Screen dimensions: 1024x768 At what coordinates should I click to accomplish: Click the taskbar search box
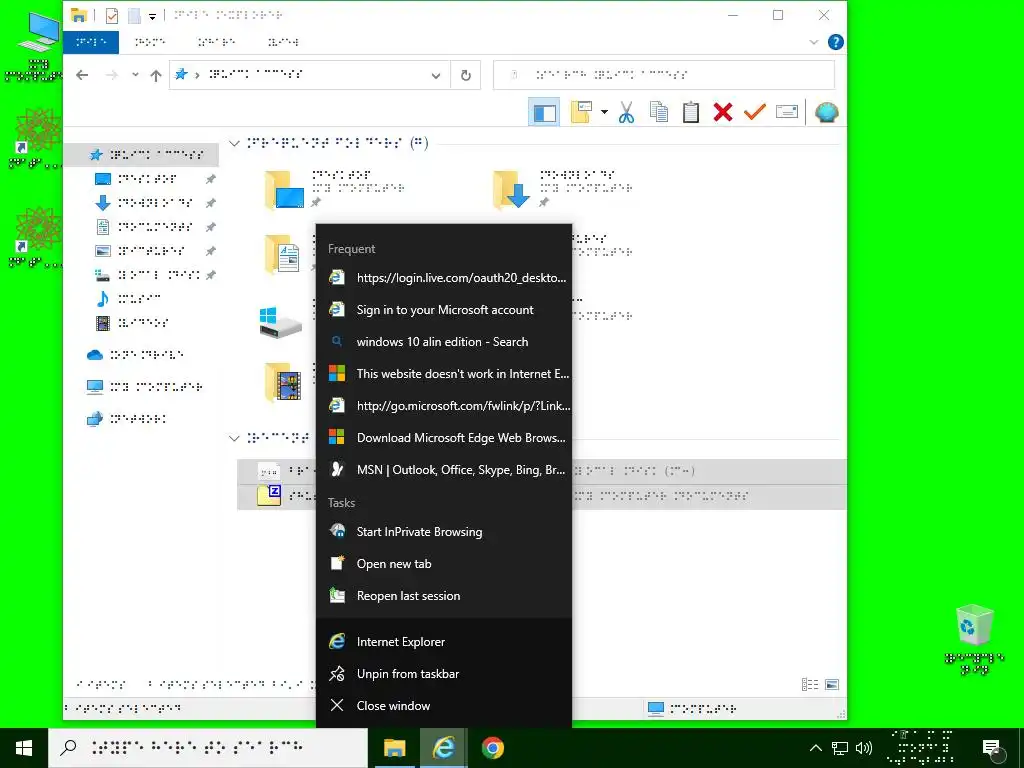(x=208, y=748)
